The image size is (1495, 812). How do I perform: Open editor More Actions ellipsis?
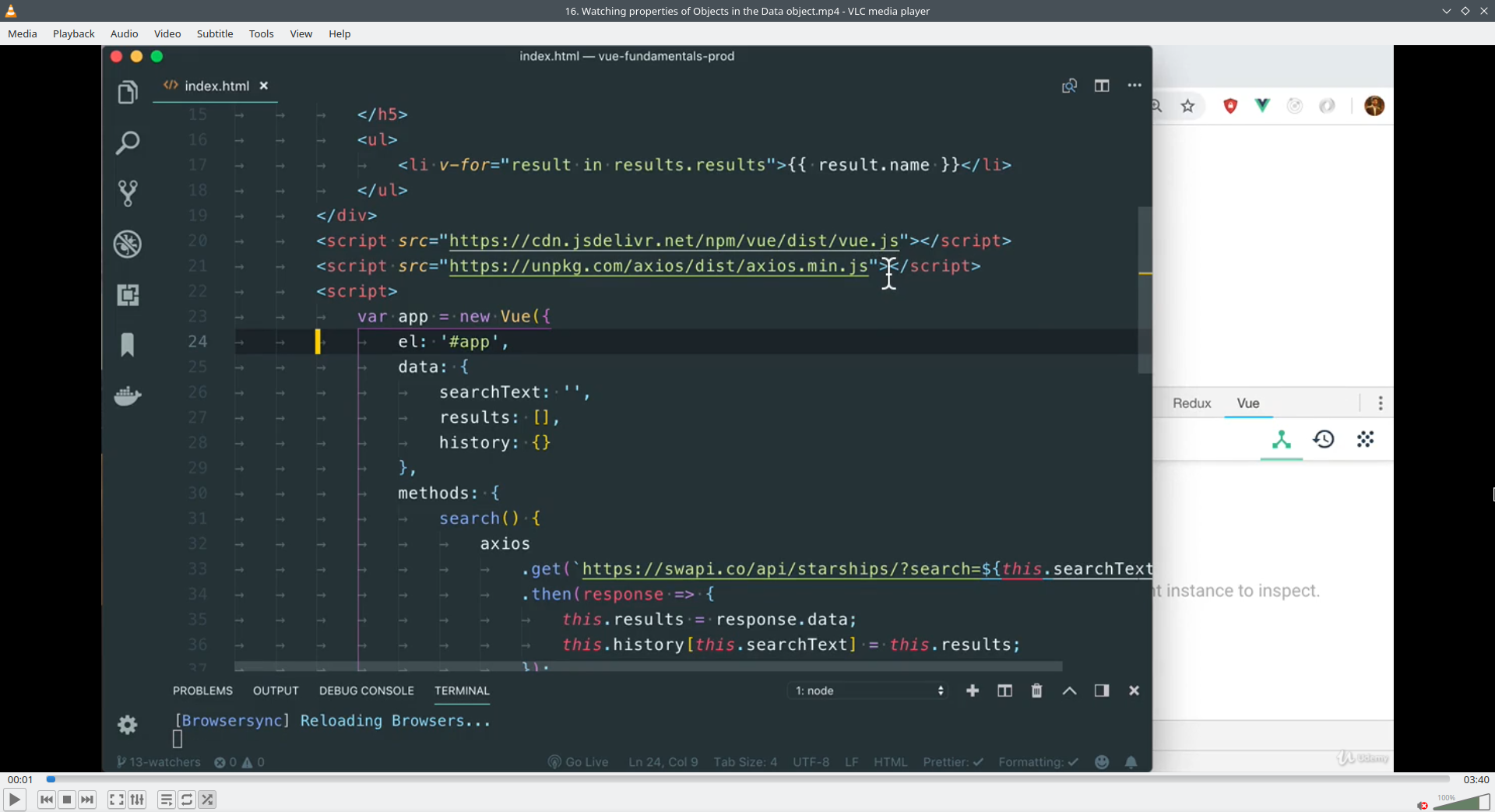point(1134,86)
